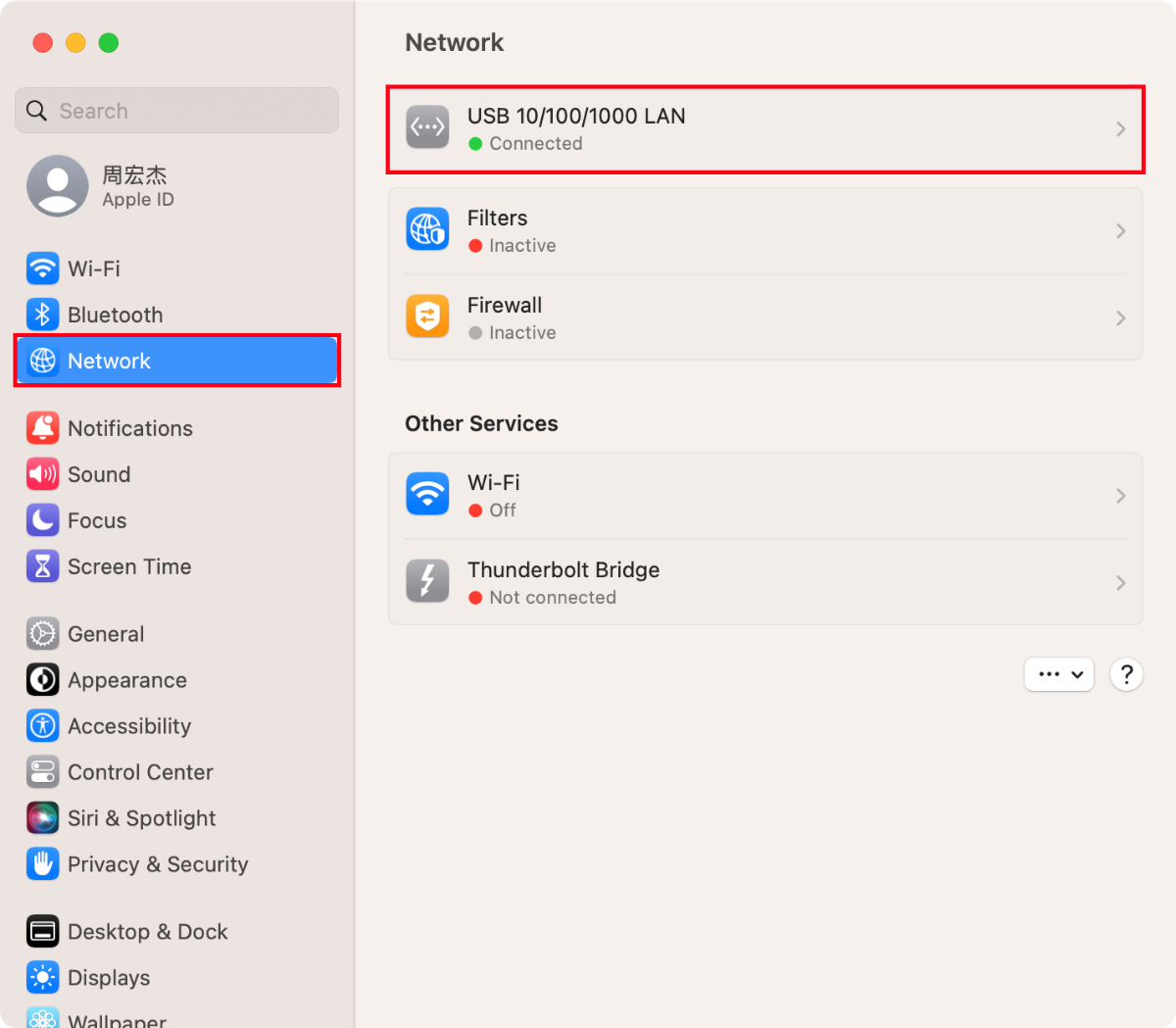
Task: Open Accessibility settings icon
Action: tap(42, 726)
